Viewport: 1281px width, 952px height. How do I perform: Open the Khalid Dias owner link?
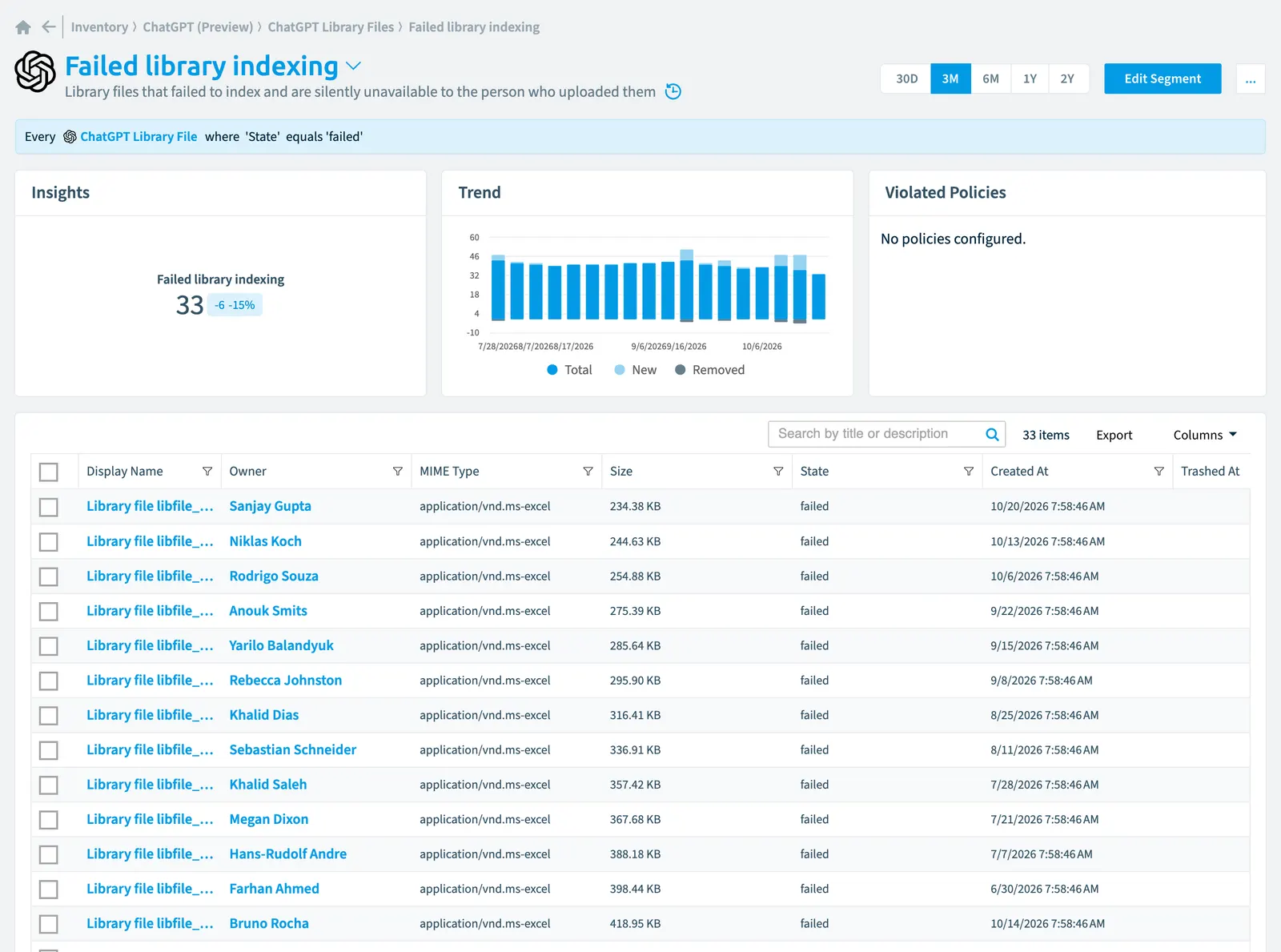coord(264,715)
